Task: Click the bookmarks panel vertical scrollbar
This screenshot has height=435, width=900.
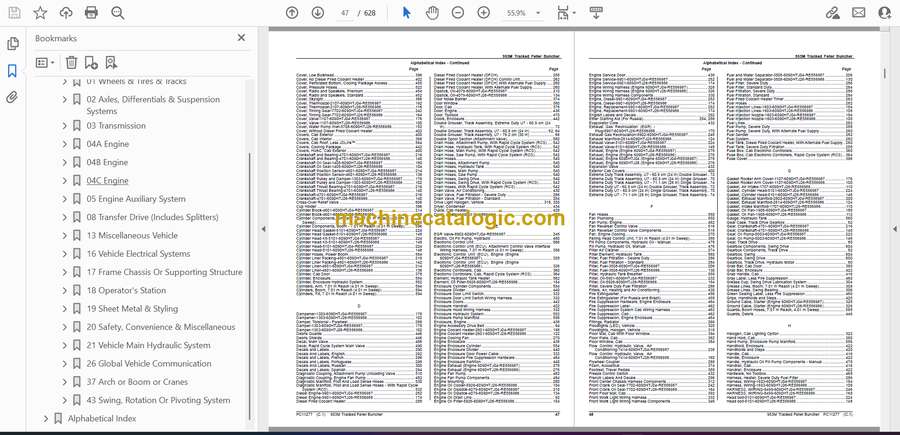Action: point(249,287)
